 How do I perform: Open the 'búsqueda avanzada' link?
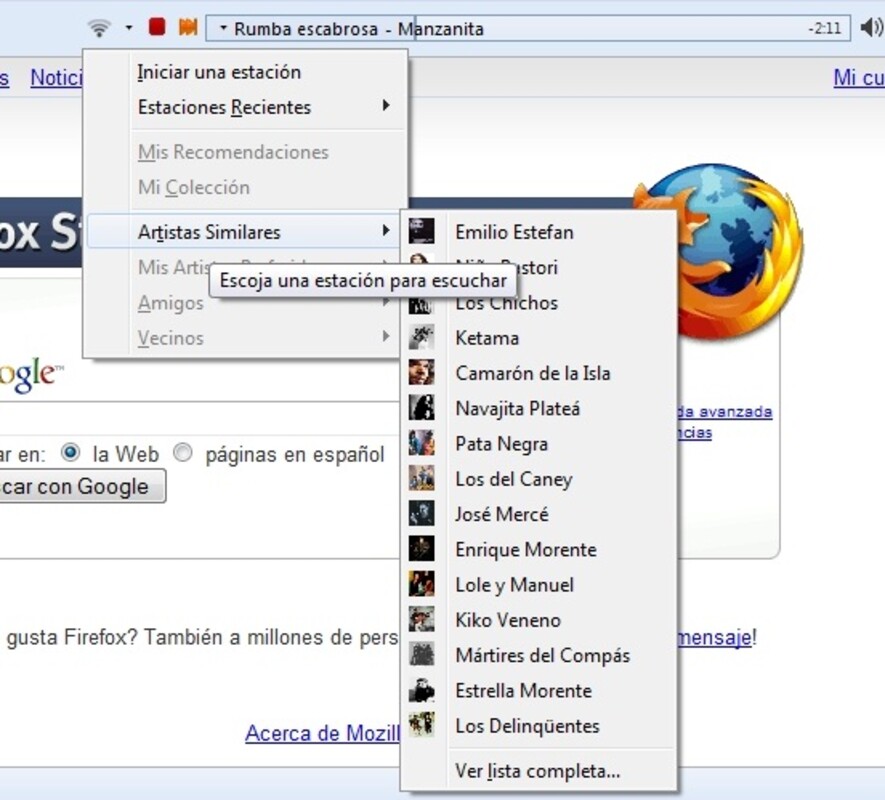point(725,412)
